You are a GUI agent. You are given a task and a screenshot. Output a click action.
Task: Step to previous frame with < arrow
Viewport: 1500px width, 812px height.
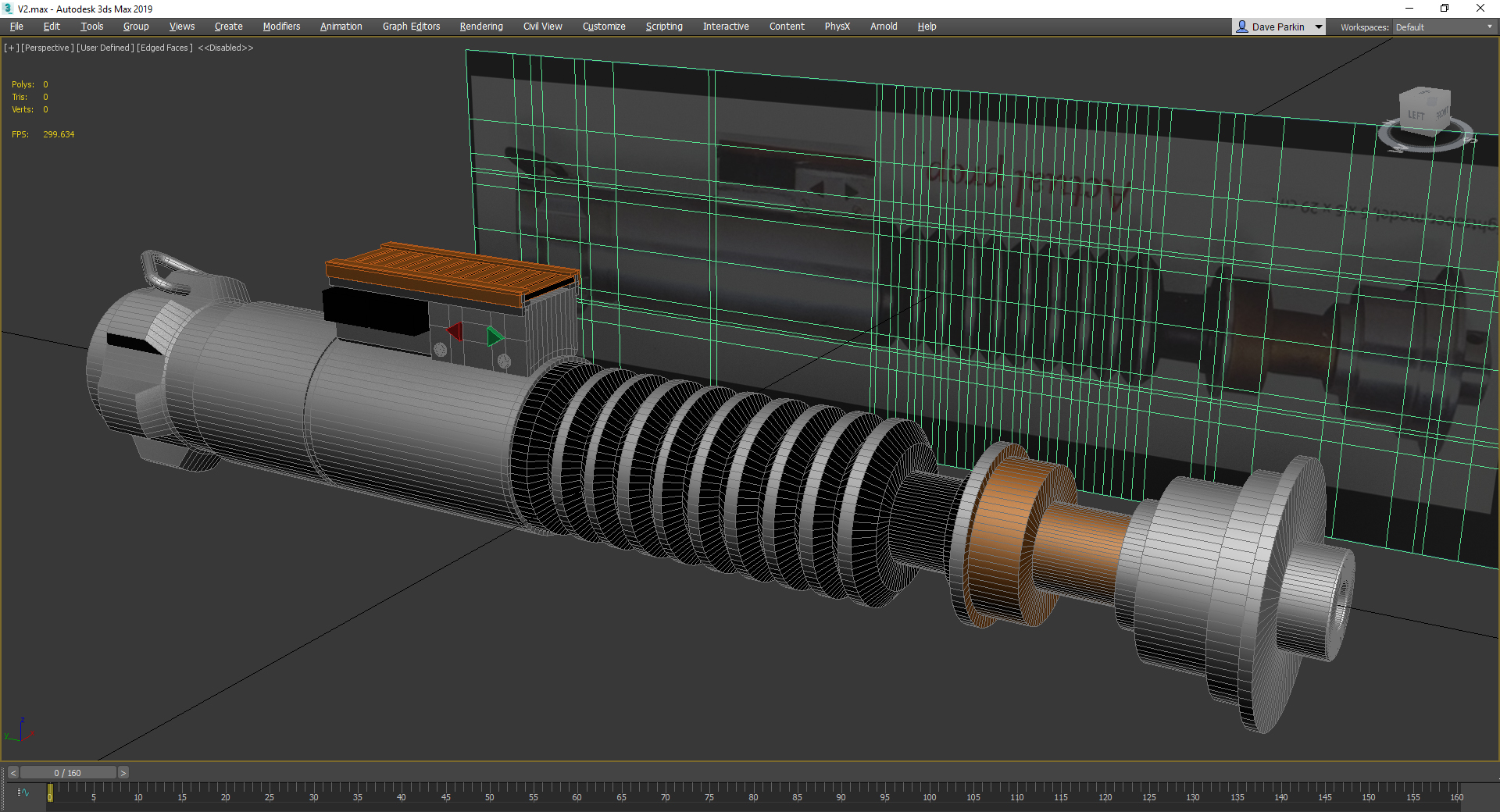[x=13, y=773]
